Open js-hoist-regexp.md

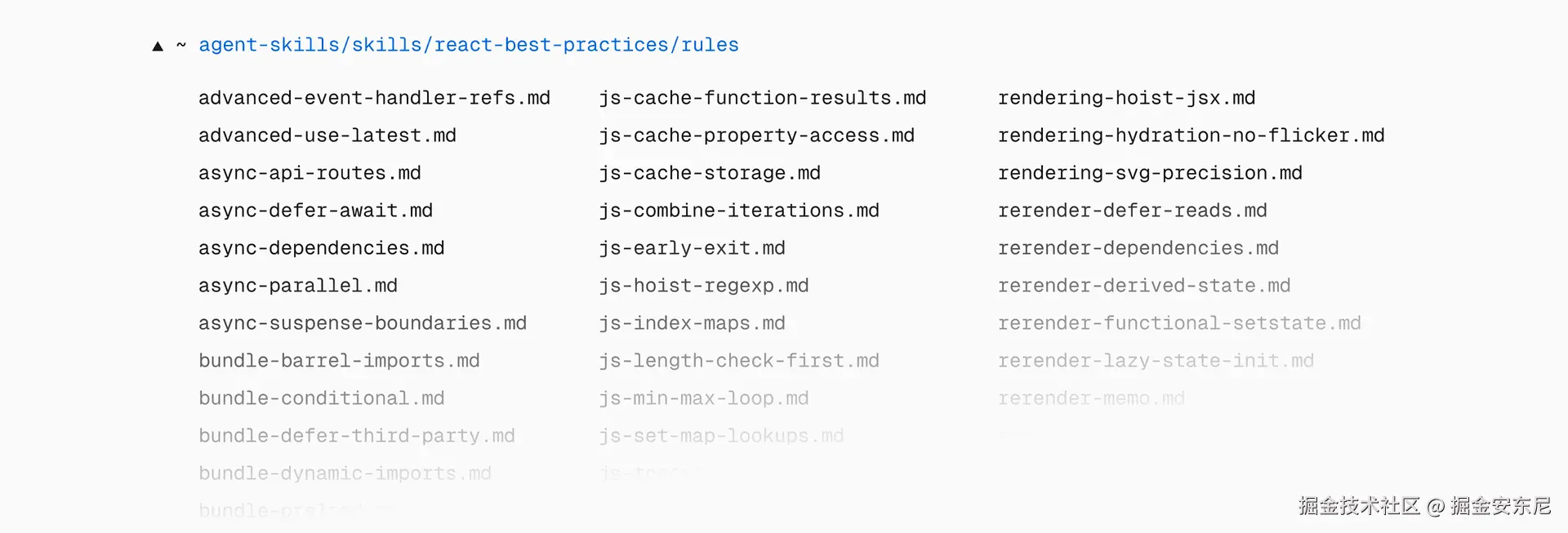click(x=703, y=286)
